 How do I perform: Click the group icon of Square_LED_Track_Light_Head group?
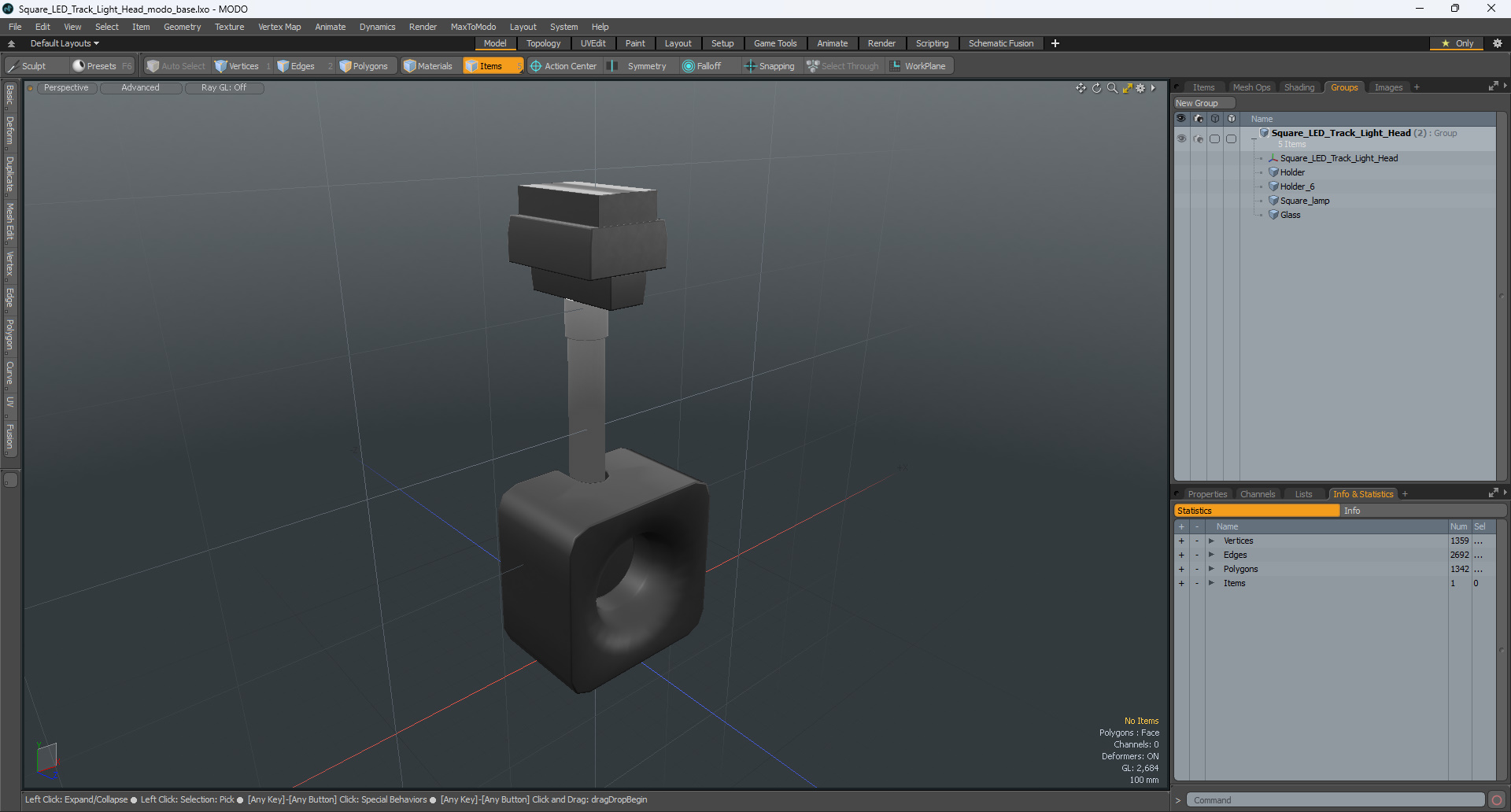tap(1265, 133)
